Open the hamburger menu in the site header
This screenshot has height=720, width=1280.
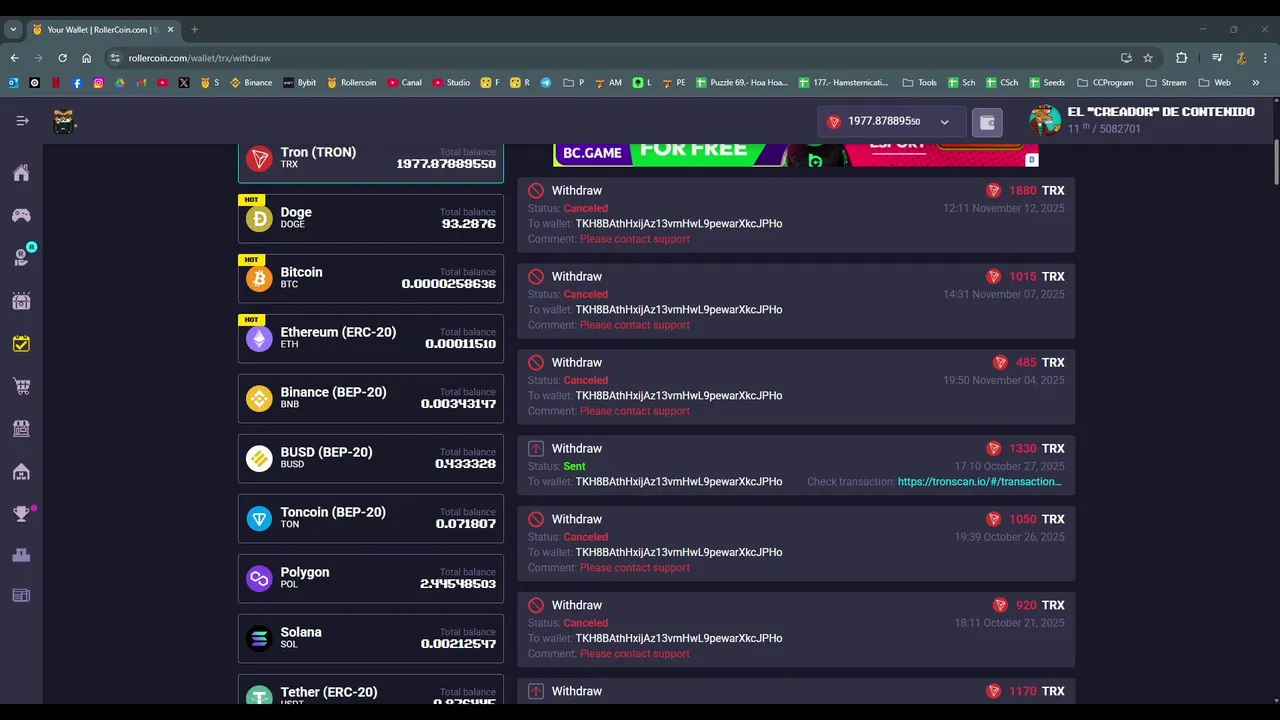[22, 121]
